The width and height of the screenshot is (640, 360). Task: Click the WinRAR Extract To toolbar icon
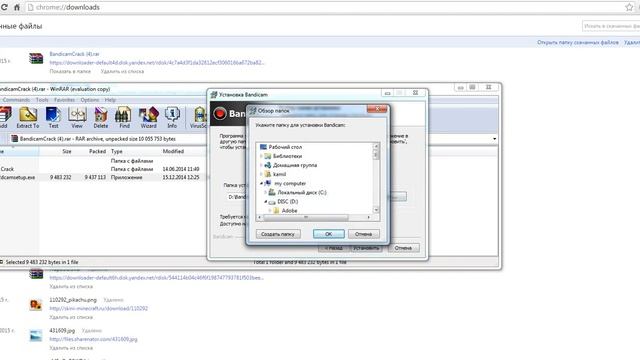point(28,118)
